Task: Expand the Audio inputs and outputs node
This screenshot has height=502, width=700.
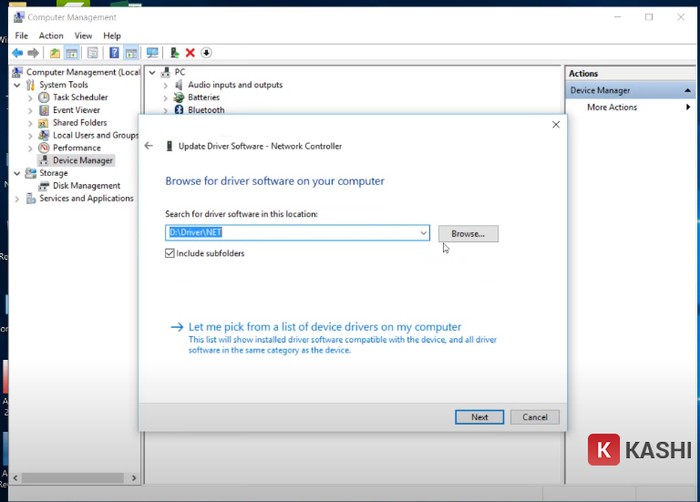Action: [166, 85]
